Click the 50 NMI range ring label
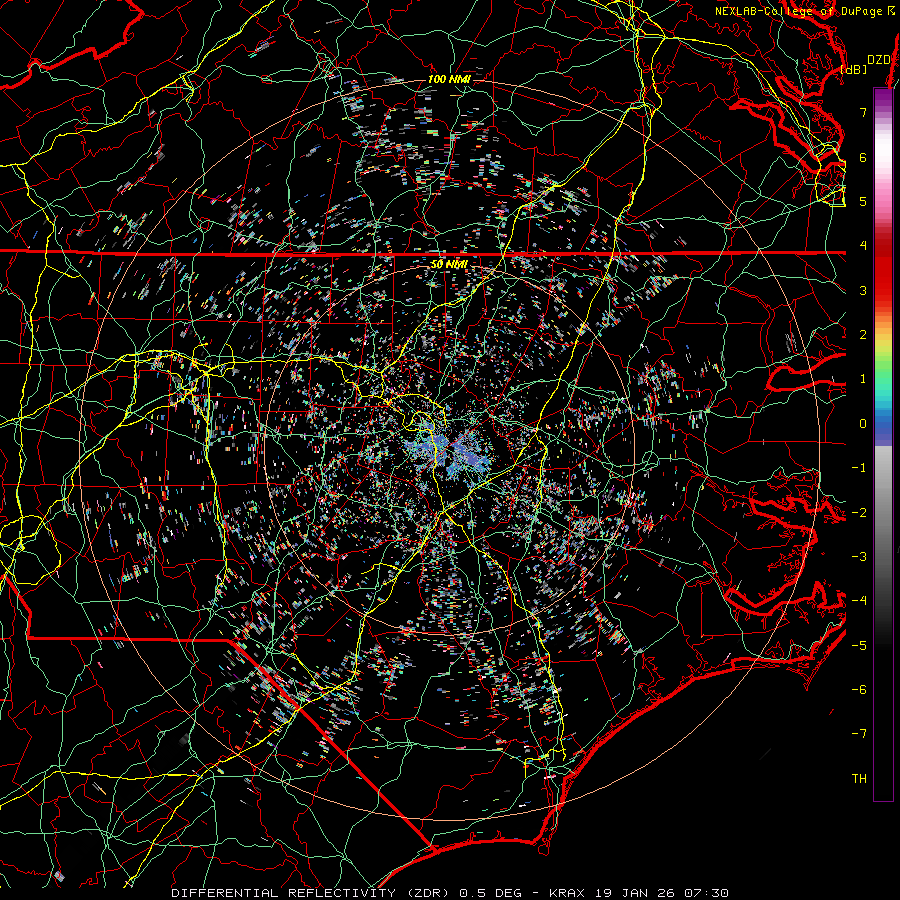The image size is (900, 900). (449, 265)
